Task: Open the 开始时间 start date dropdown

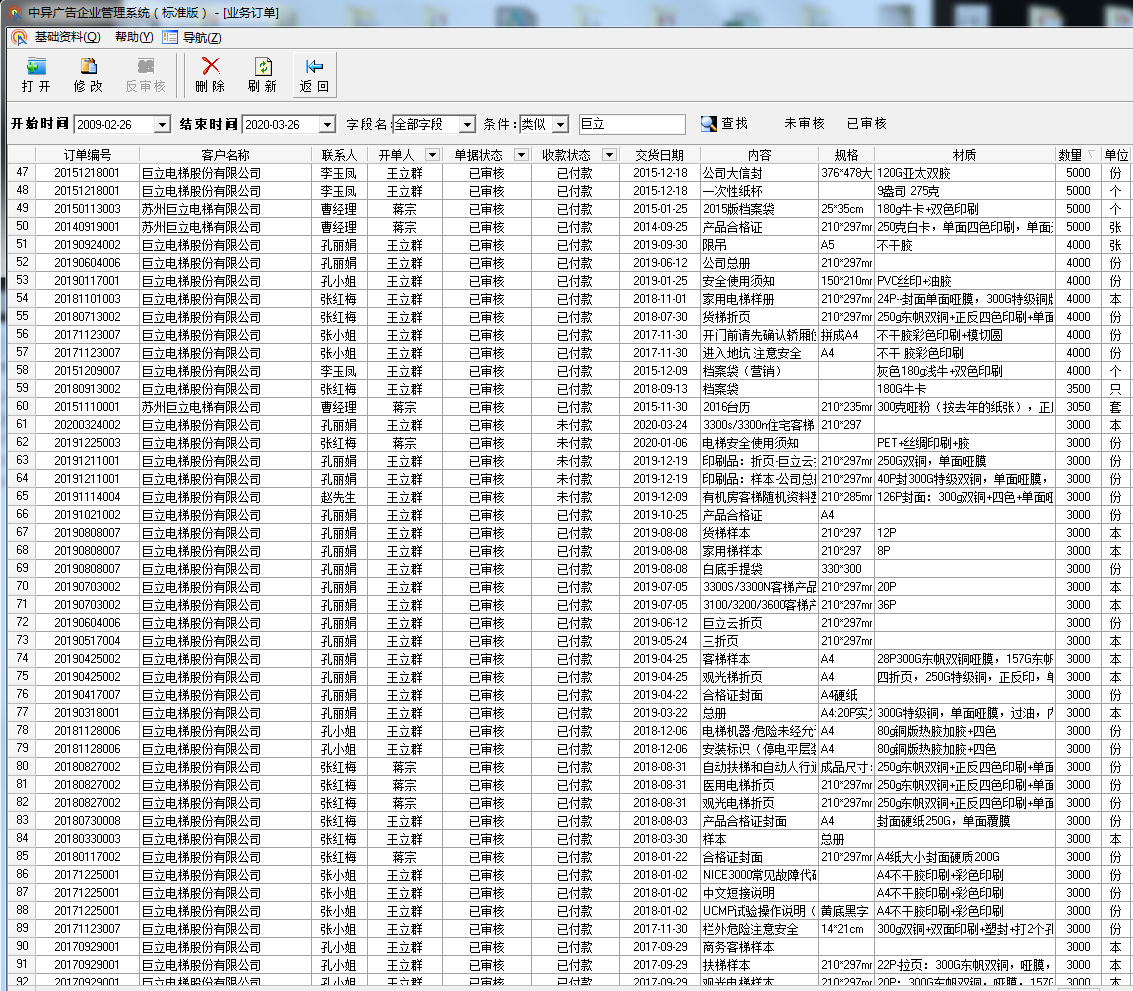Action: coord(163,124)
